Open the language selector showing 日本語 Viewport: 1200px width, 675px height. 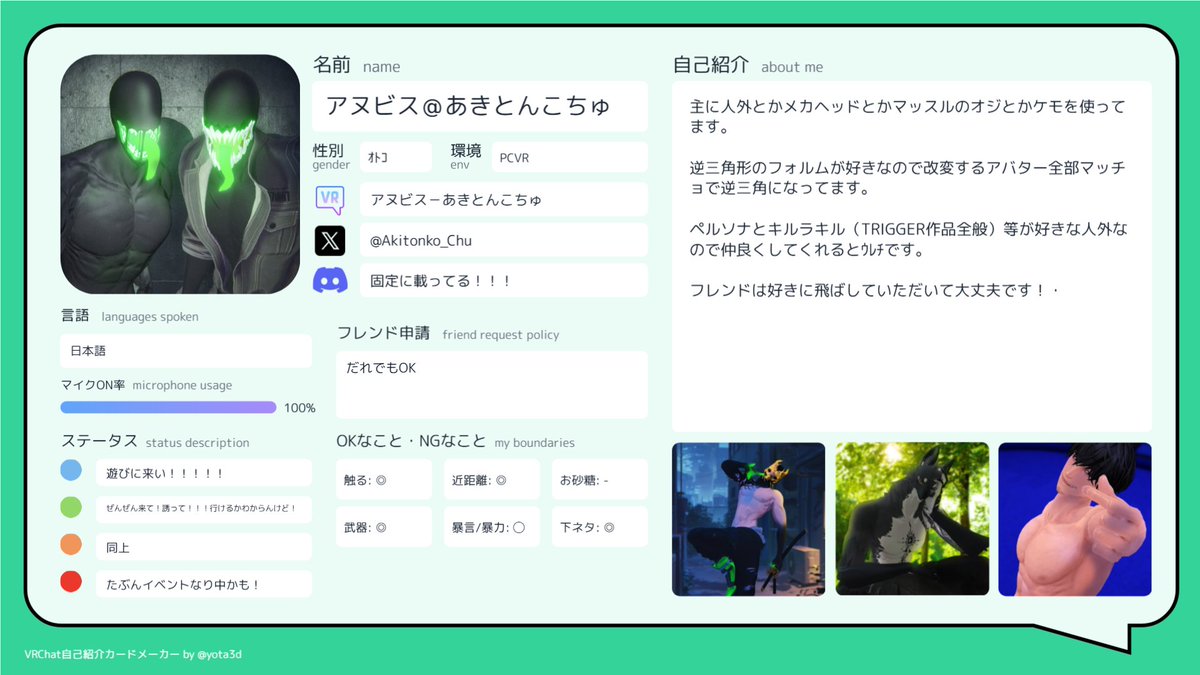[185, 351]
